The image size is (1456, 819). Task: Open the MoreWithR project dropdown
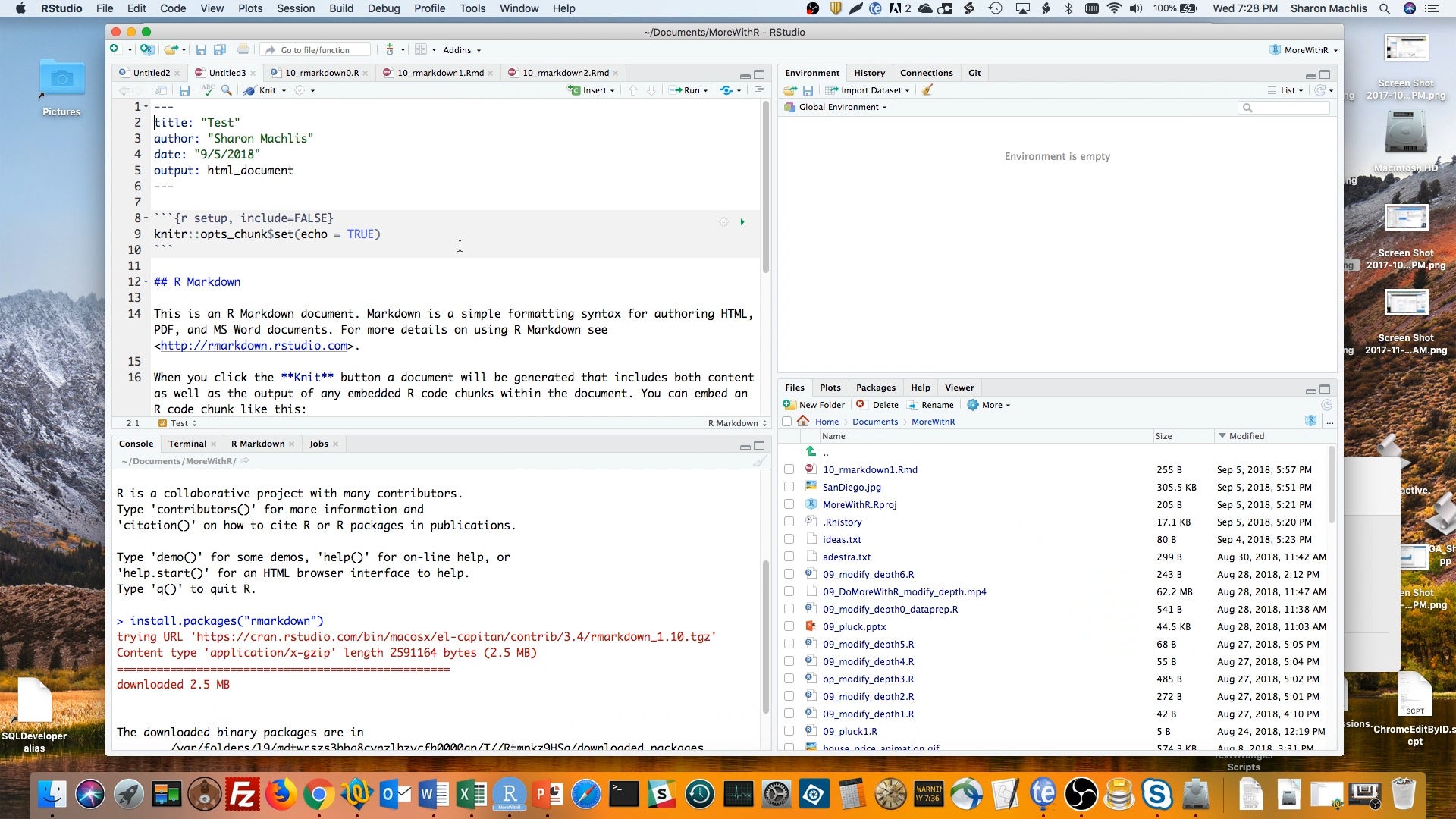click(1303, 50)
